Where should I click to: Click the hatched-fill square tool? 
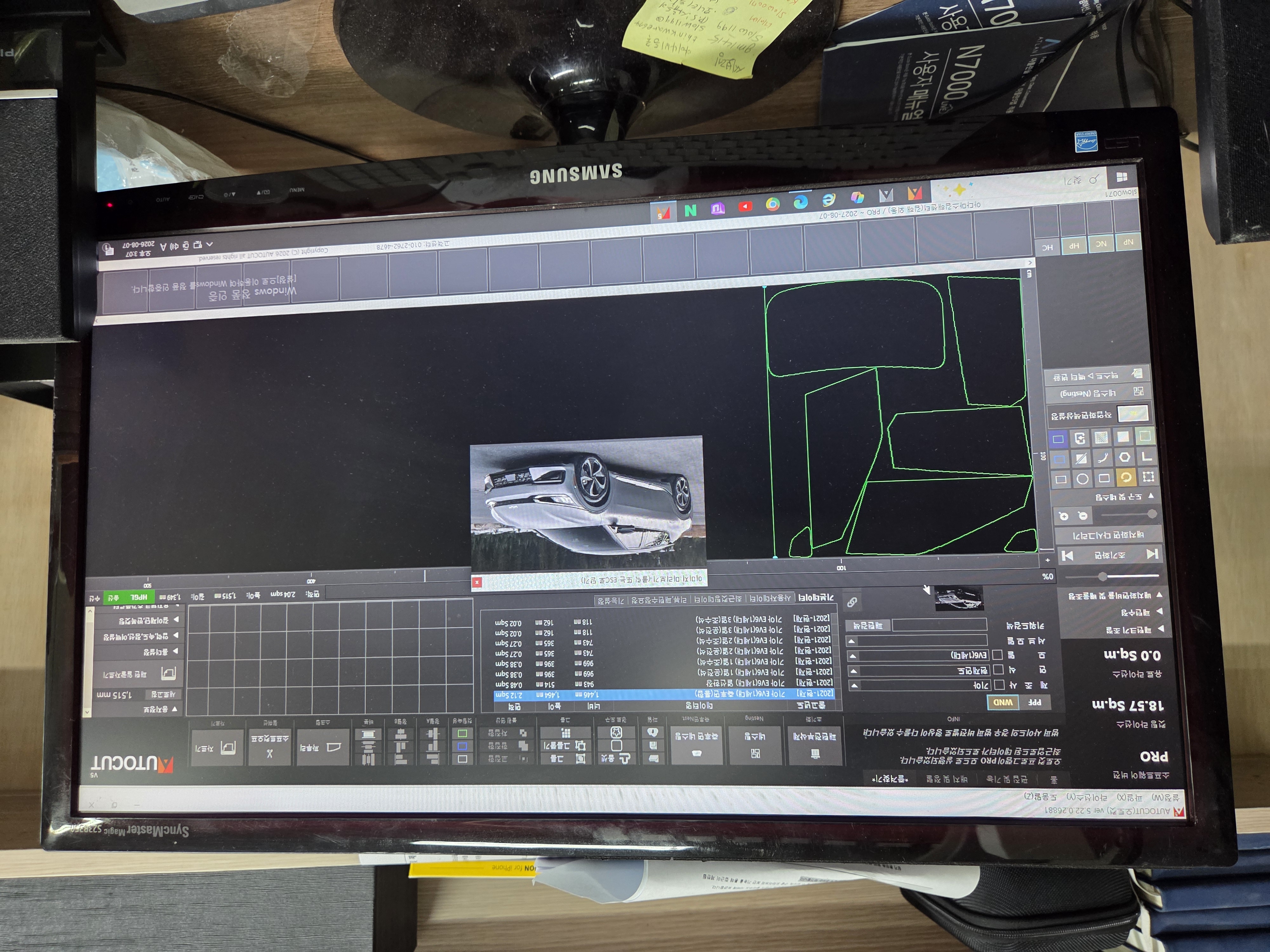click(1101, 438)
